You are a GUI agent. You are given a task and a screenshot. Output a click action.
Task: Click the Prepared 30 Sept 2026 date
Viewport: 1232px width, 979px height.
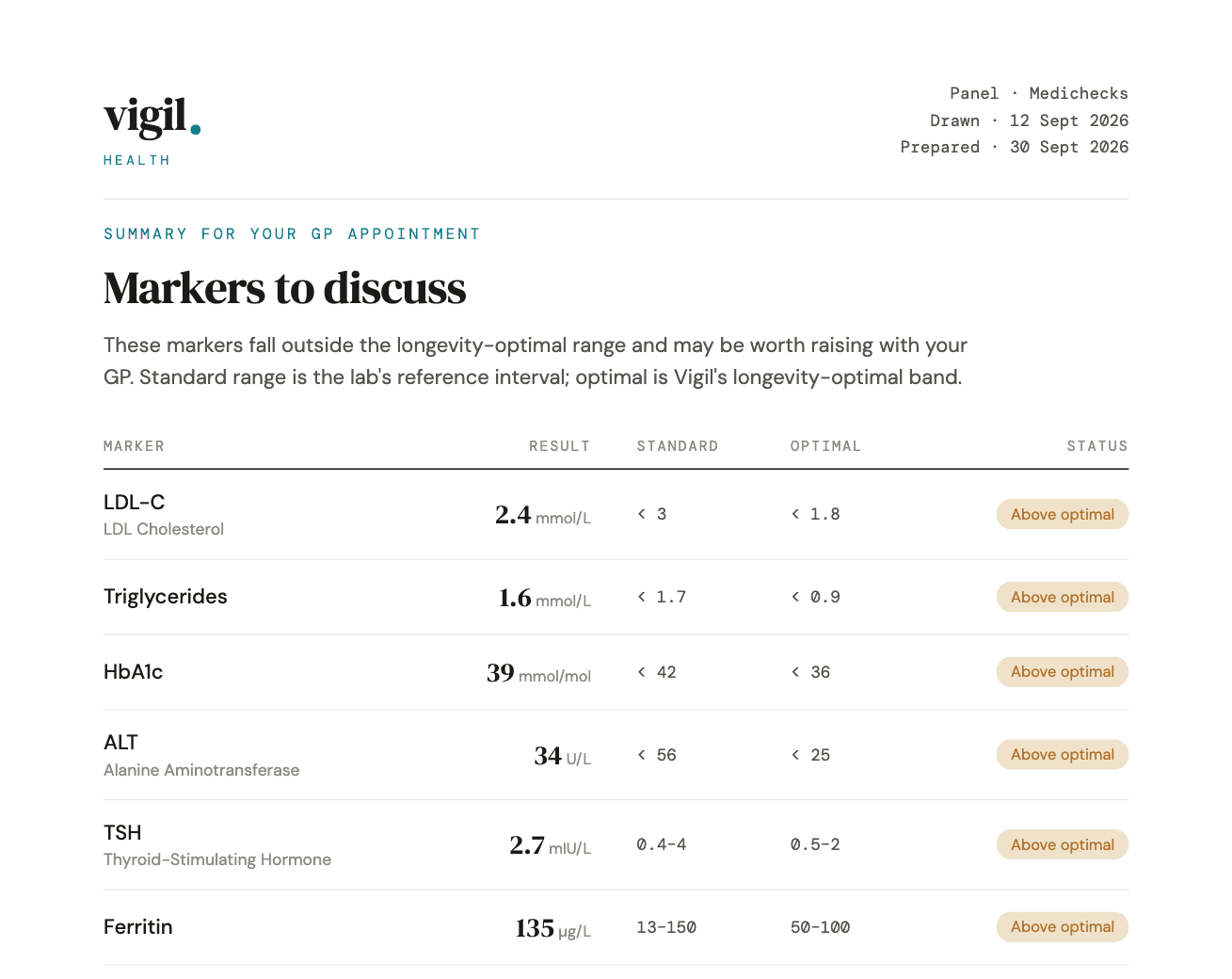point(1014,147)
